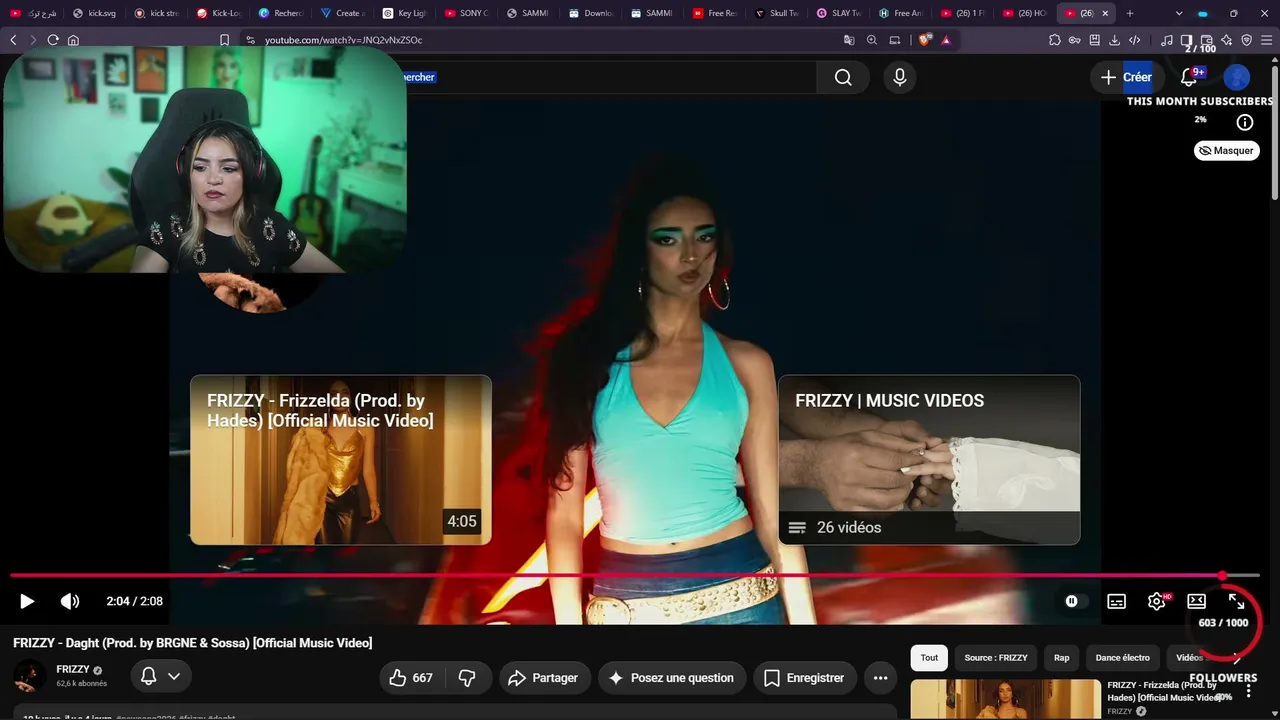
Task: Like the video with the thumbs-up button
Action: point(411,678)
